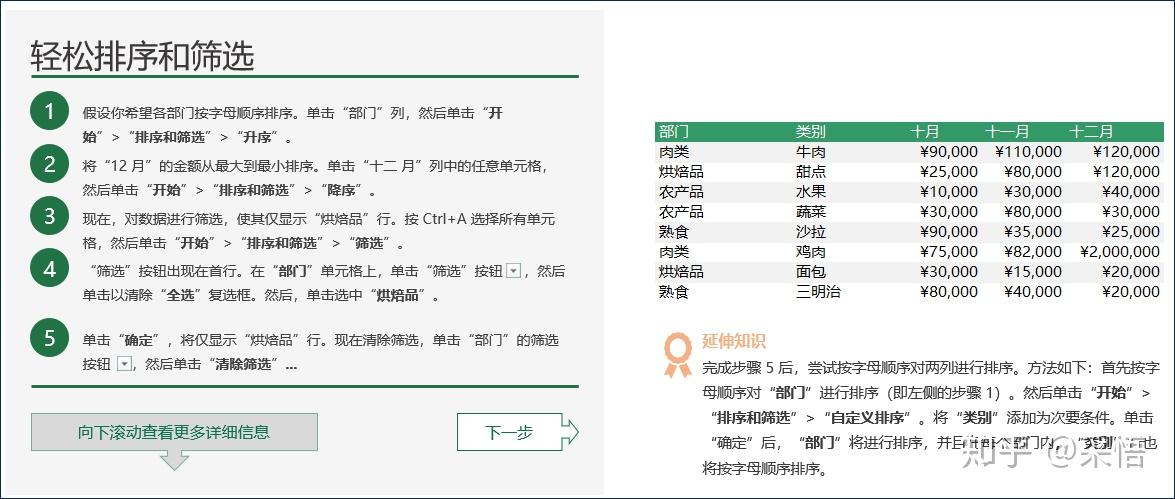
Task: Select the 十一月 column header
Action: [x=1007, y=131]
